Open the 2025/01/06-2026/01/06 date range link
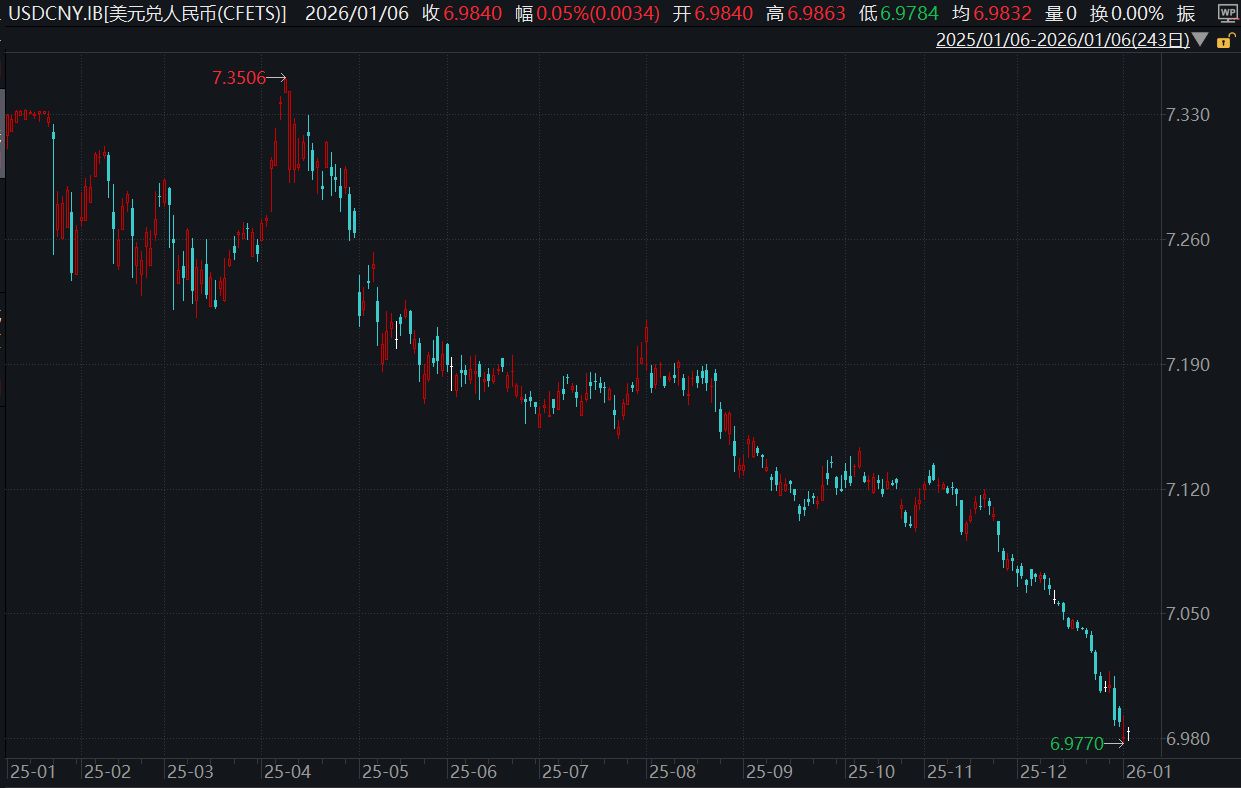Image resolution: width=1241 pixels, height=788 pixels. click(1062, 41)
